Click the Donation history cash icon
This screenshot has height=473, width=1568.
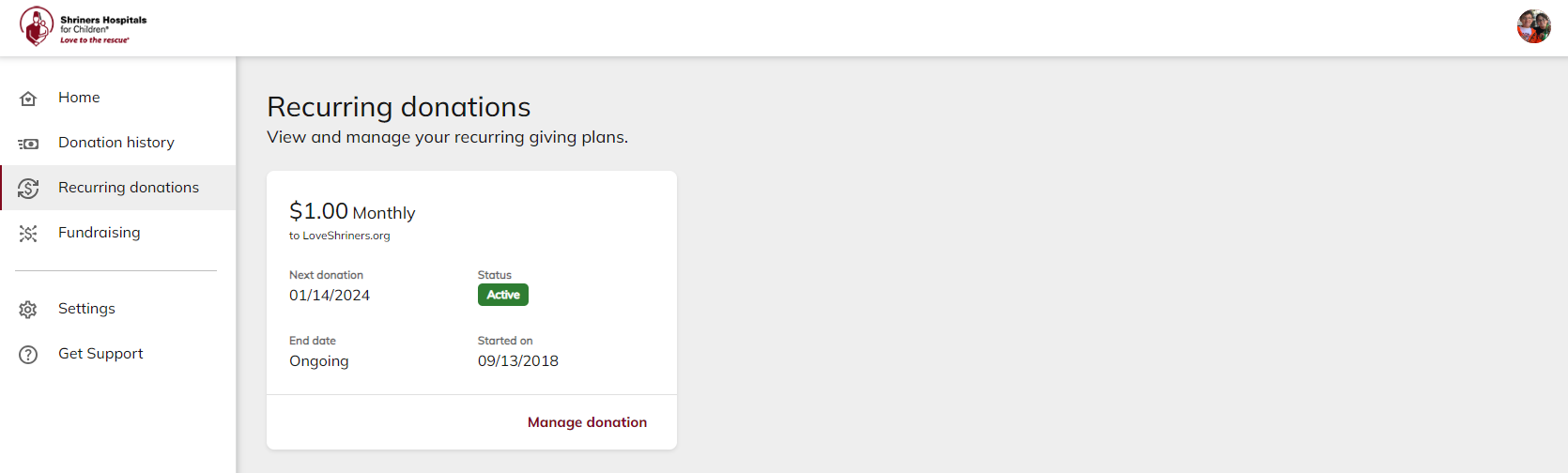pyautogui.click(x=28, y=144)
